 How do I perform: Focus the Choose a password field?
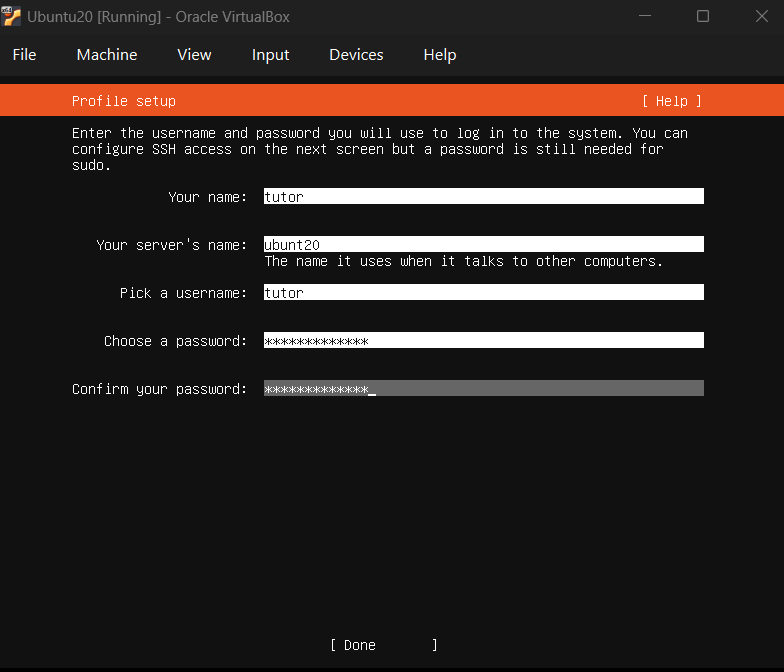coord(484,340)
